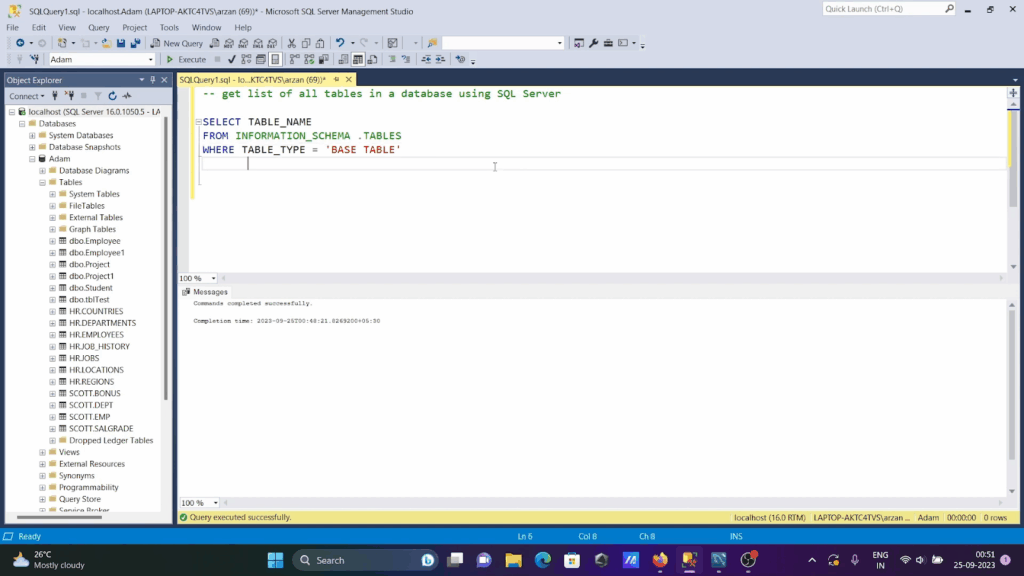The height and width of the screenshot is (576, 1024).
Task: Click the Parse checkmark icon
Action: (232, 59)
